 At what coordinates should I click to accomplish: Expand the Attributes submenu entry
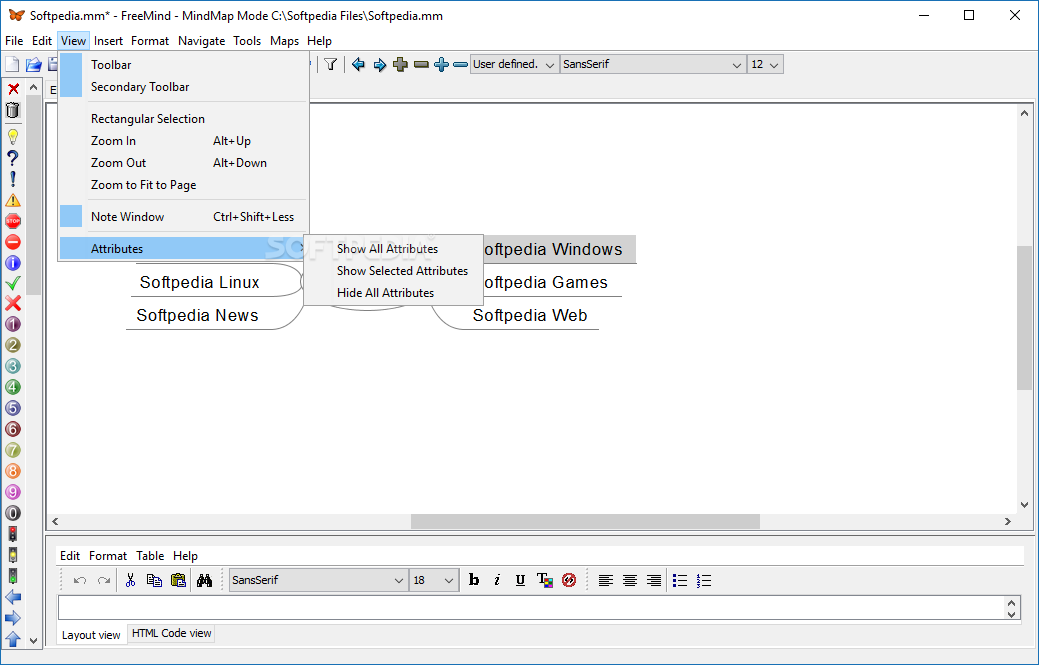183,249
